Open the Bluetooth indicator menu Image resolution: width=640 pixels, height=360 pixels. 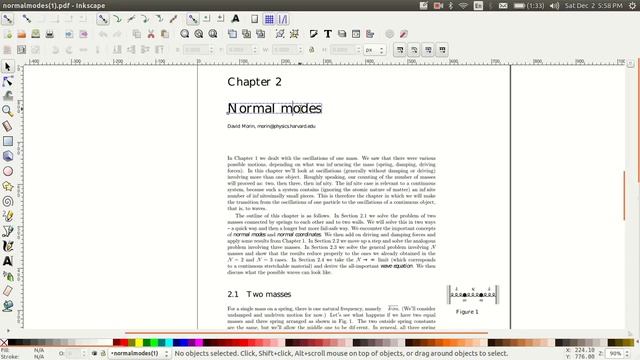point(451,6)
